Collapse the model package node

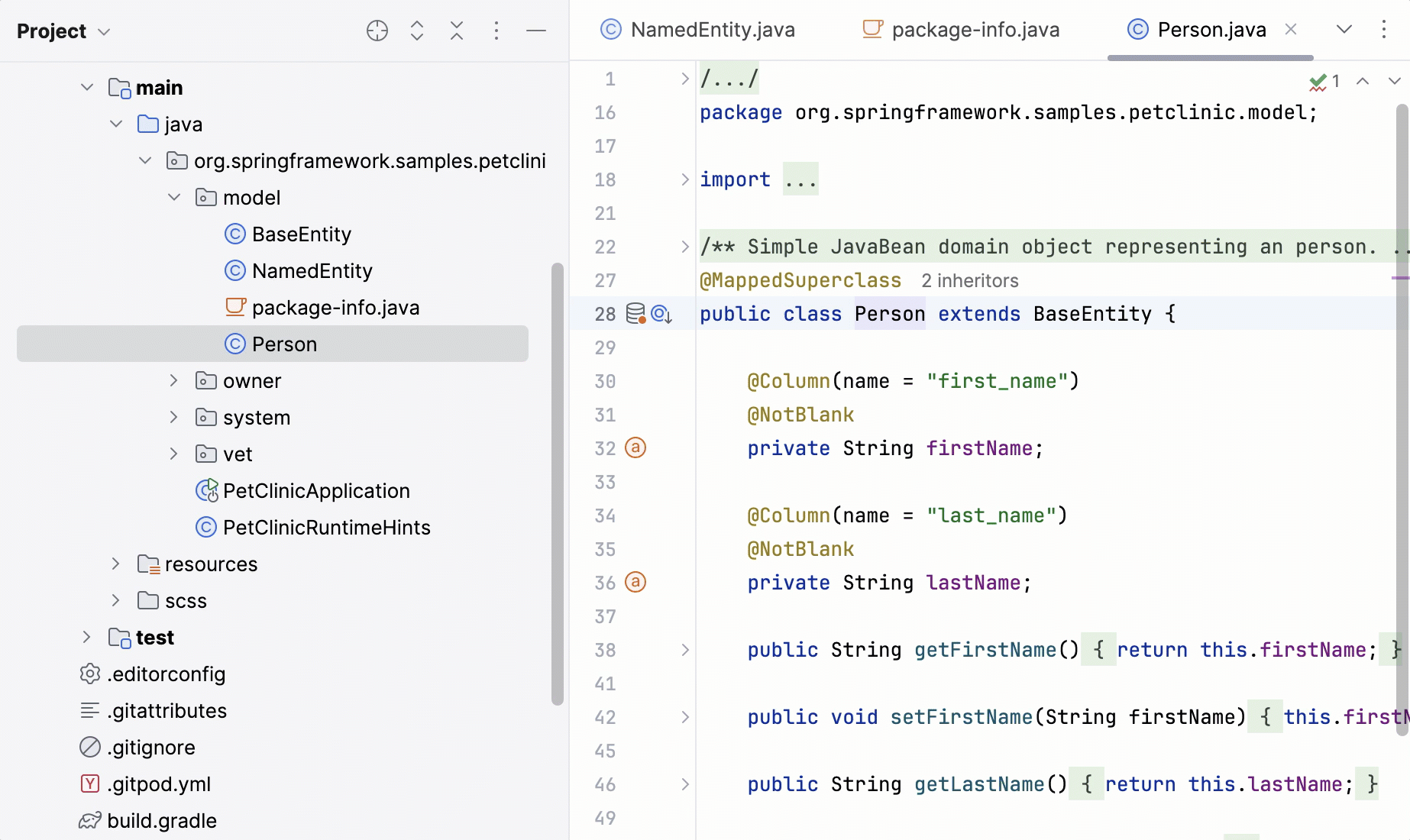173,197
